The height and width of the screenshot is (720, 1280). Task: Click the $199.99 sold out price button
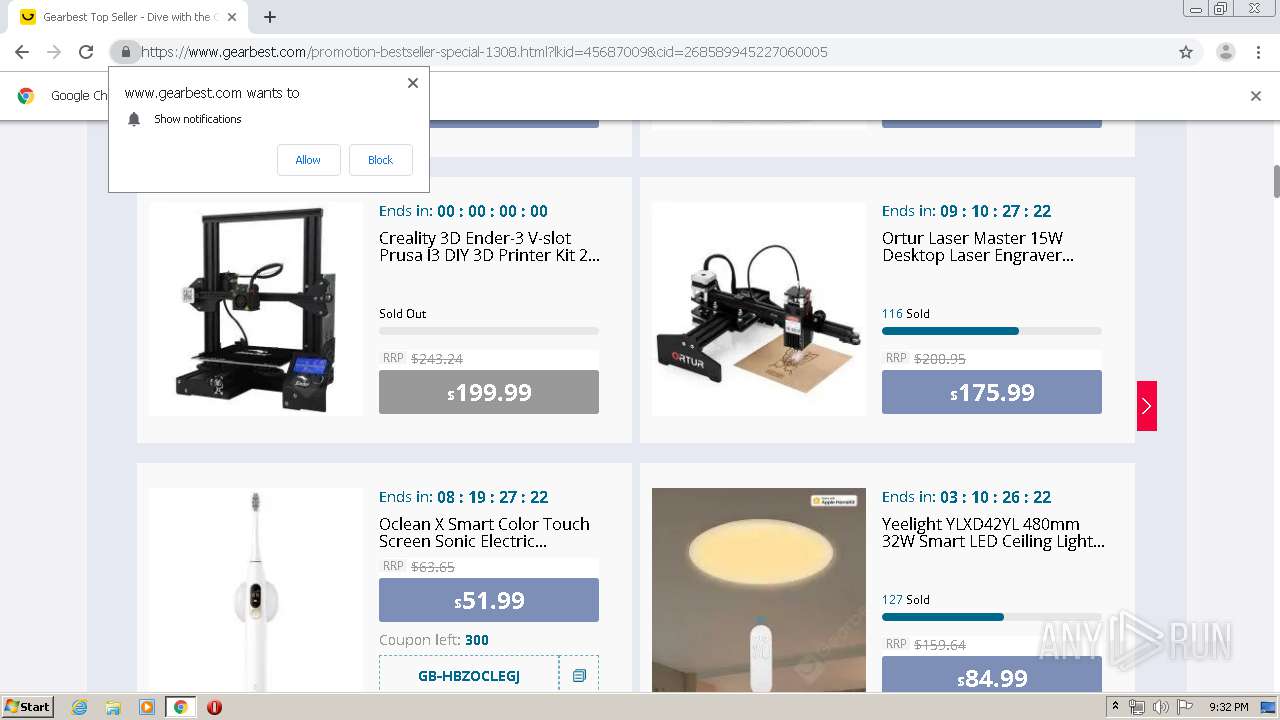(489, 392)
